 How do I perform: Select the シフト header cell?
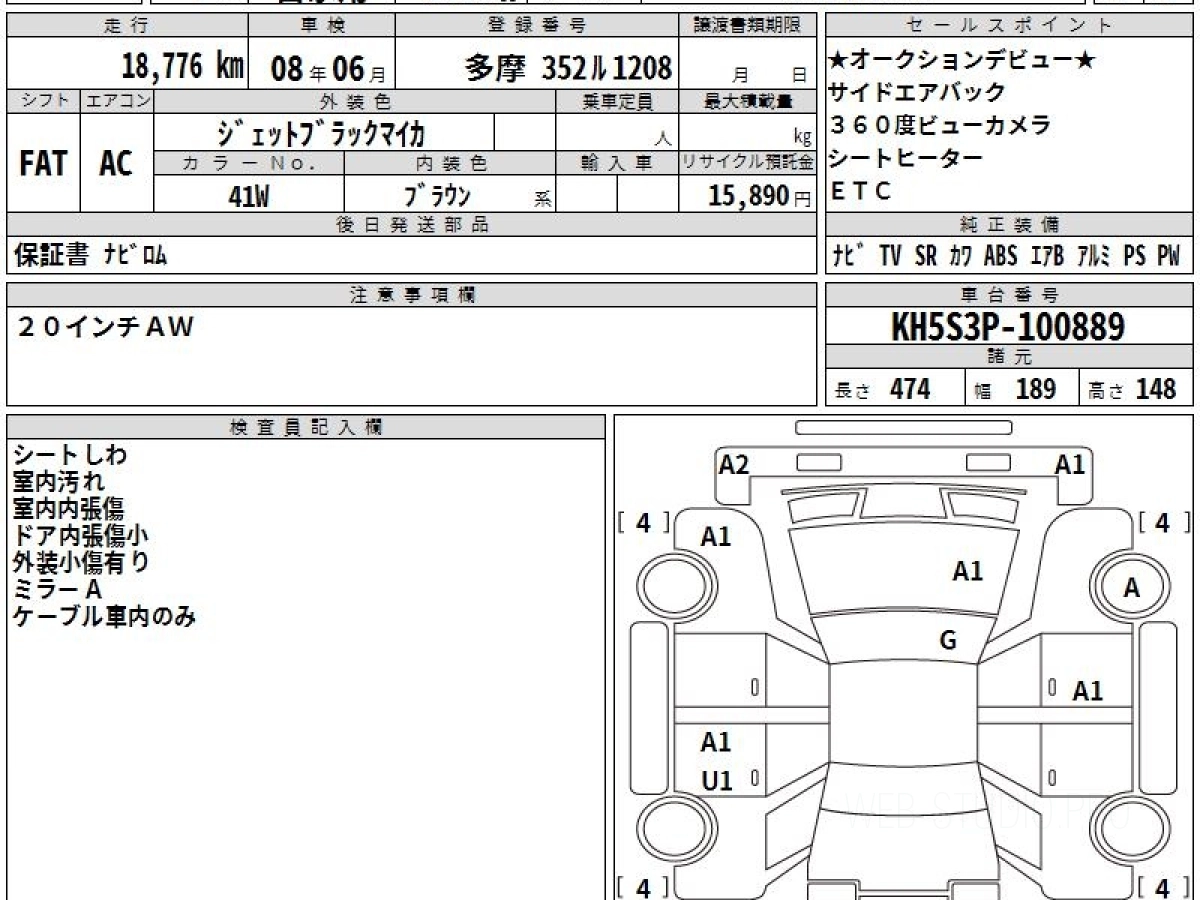43,101
